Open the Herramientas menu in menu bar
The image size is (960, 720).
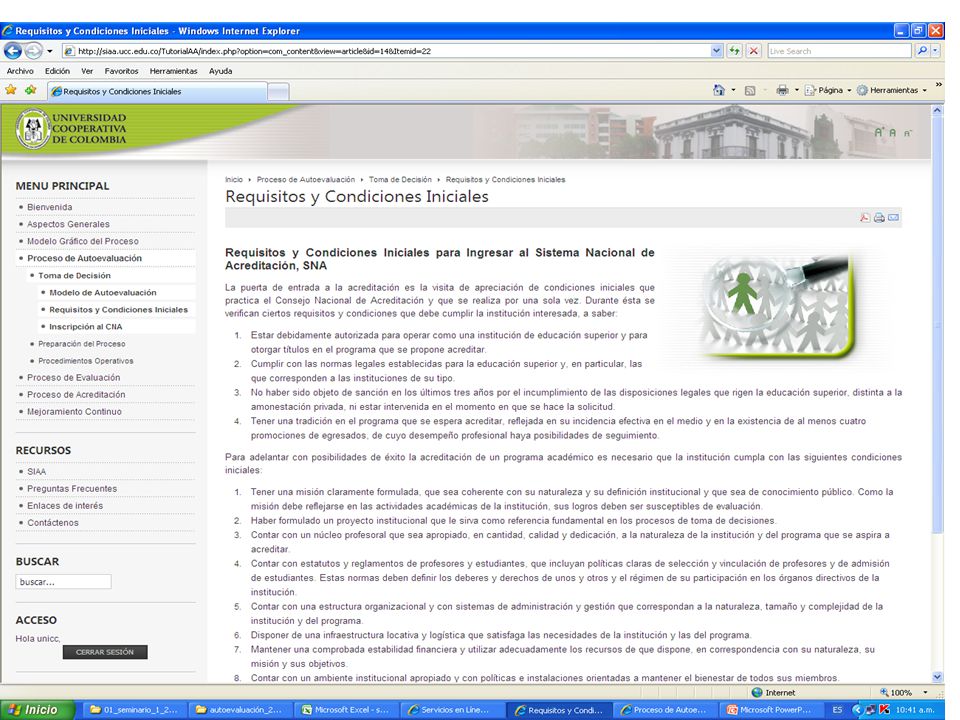(173, 71)
